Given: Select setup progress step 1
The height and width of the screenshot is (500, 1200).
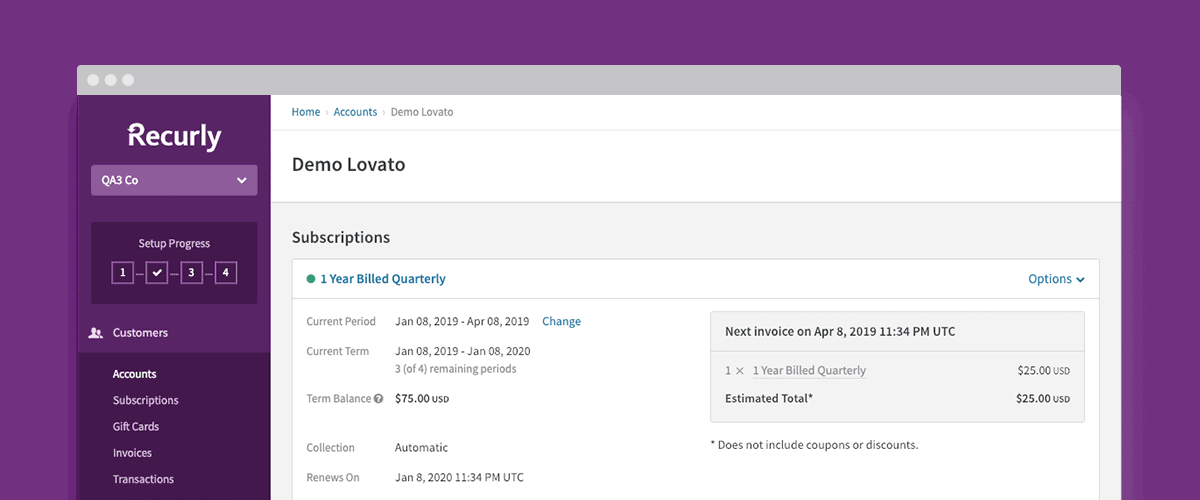Looking at the screenshot, I should [122, 272].
